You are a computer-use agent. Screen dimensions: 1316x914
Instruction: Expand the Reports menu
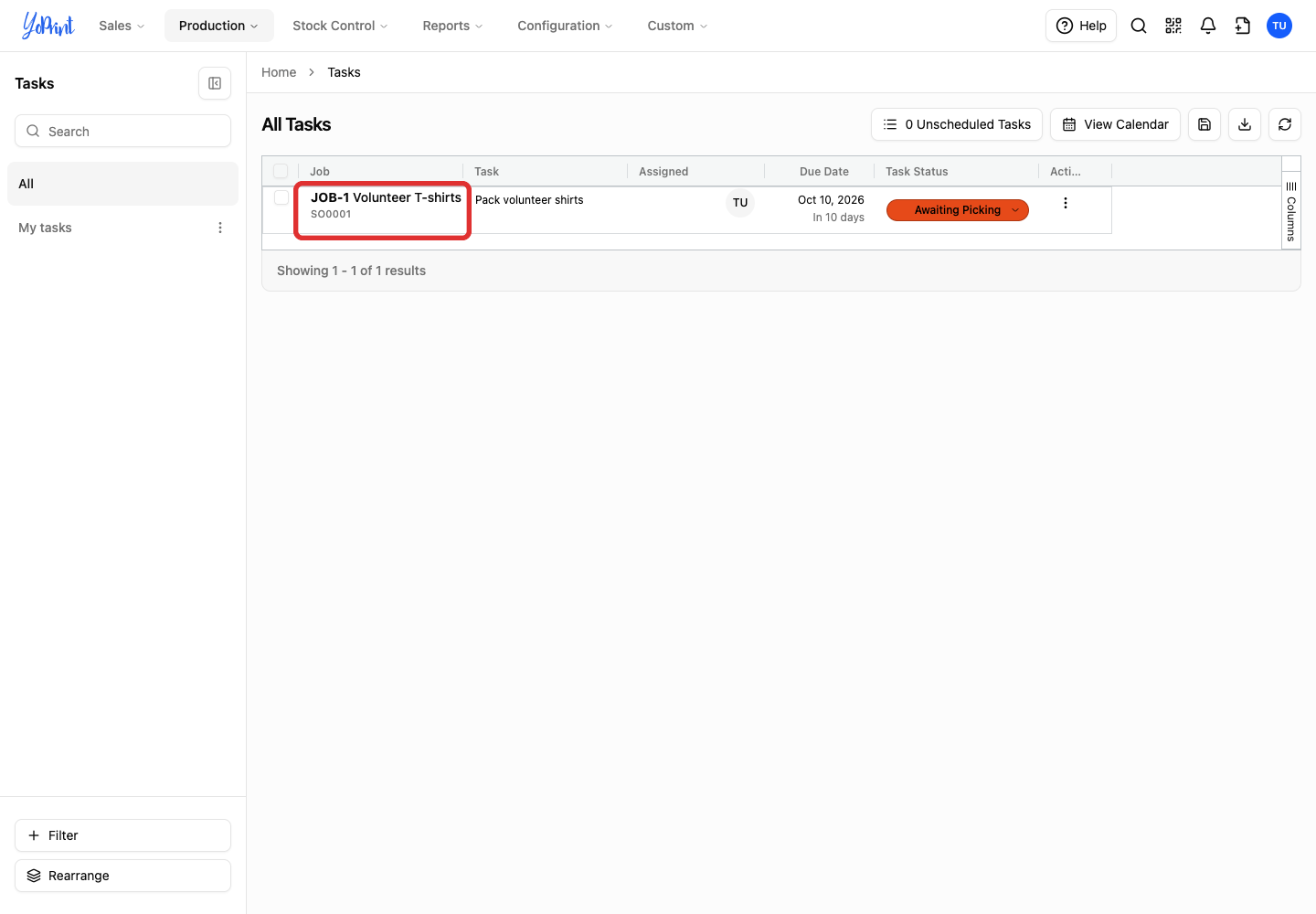coord(452,26)
